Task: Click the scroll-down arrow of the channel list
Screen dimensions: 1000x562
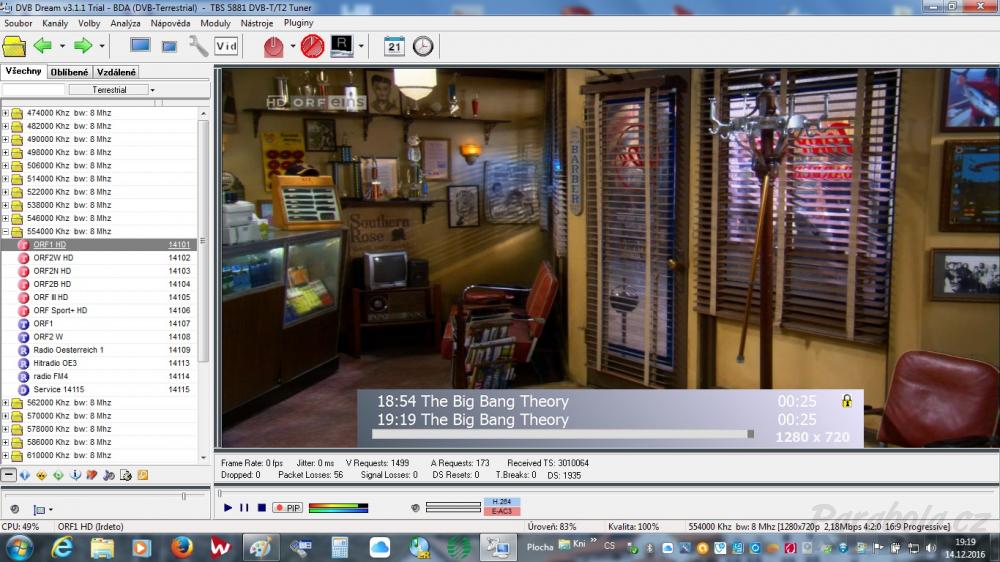Action: [203, 457]
